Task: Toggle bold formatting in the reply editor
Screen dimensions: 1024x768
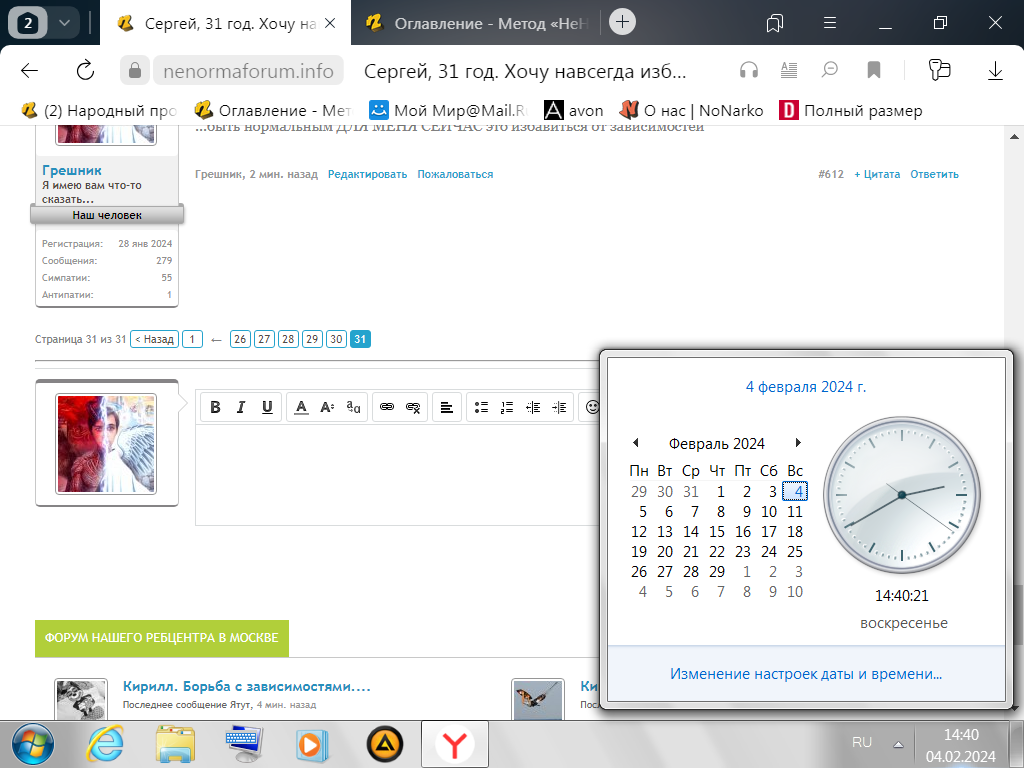Action: 215,407
